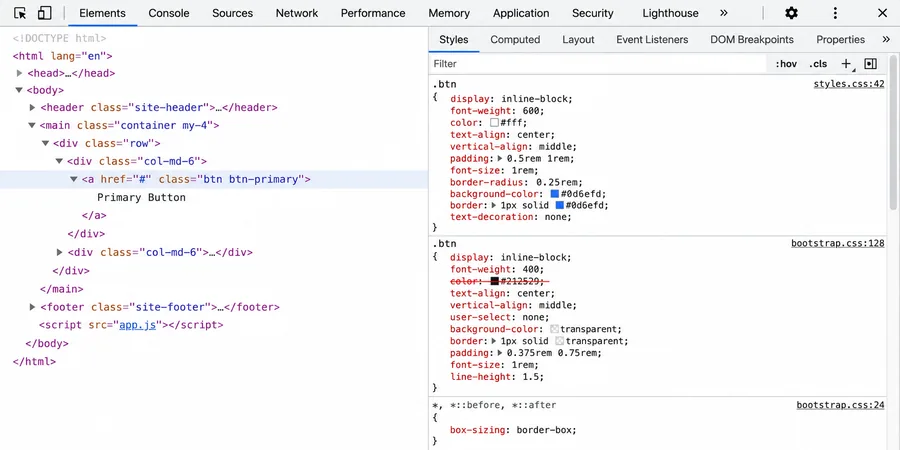Click the box-sizing border-box value
Image resolution: width=900 pixels, height=450 pixels.
click(x=544, y=430)
